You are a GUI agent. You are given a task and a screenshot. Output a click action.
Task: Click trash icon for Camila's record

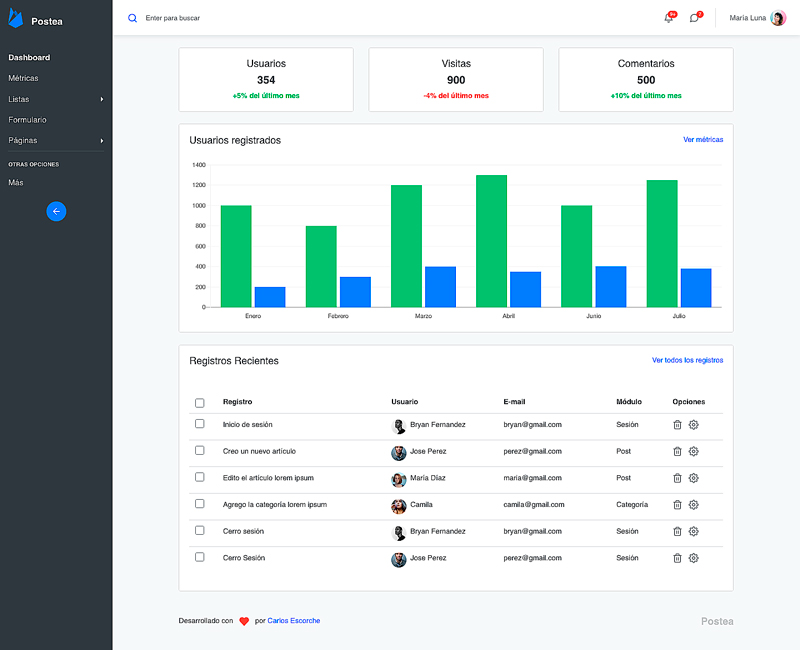(x=677, y=505)
